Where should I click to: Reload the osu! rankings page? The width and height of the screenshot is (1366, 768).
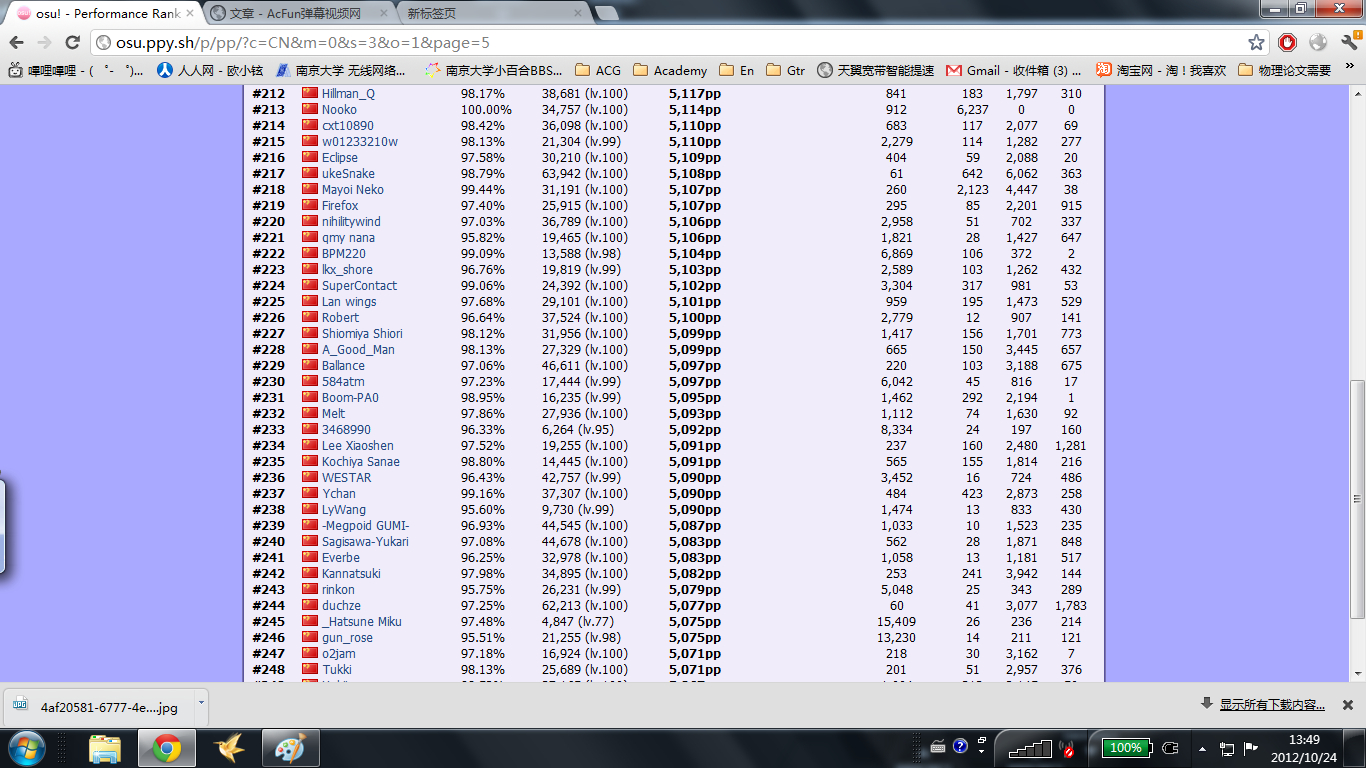[x=72, y=43]
